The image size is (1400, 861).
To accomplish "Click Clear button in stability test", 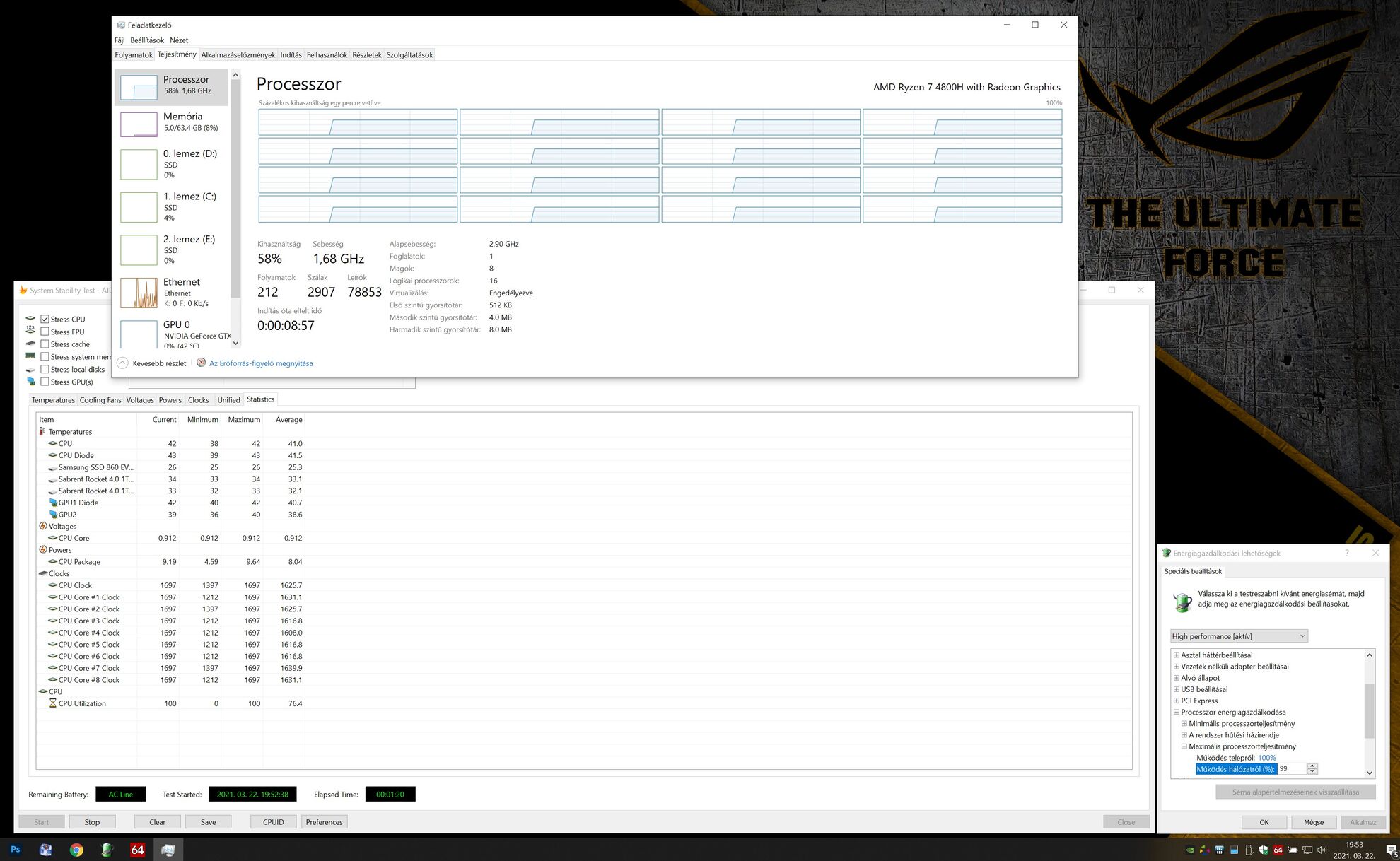I will click(x=157, y=822).
